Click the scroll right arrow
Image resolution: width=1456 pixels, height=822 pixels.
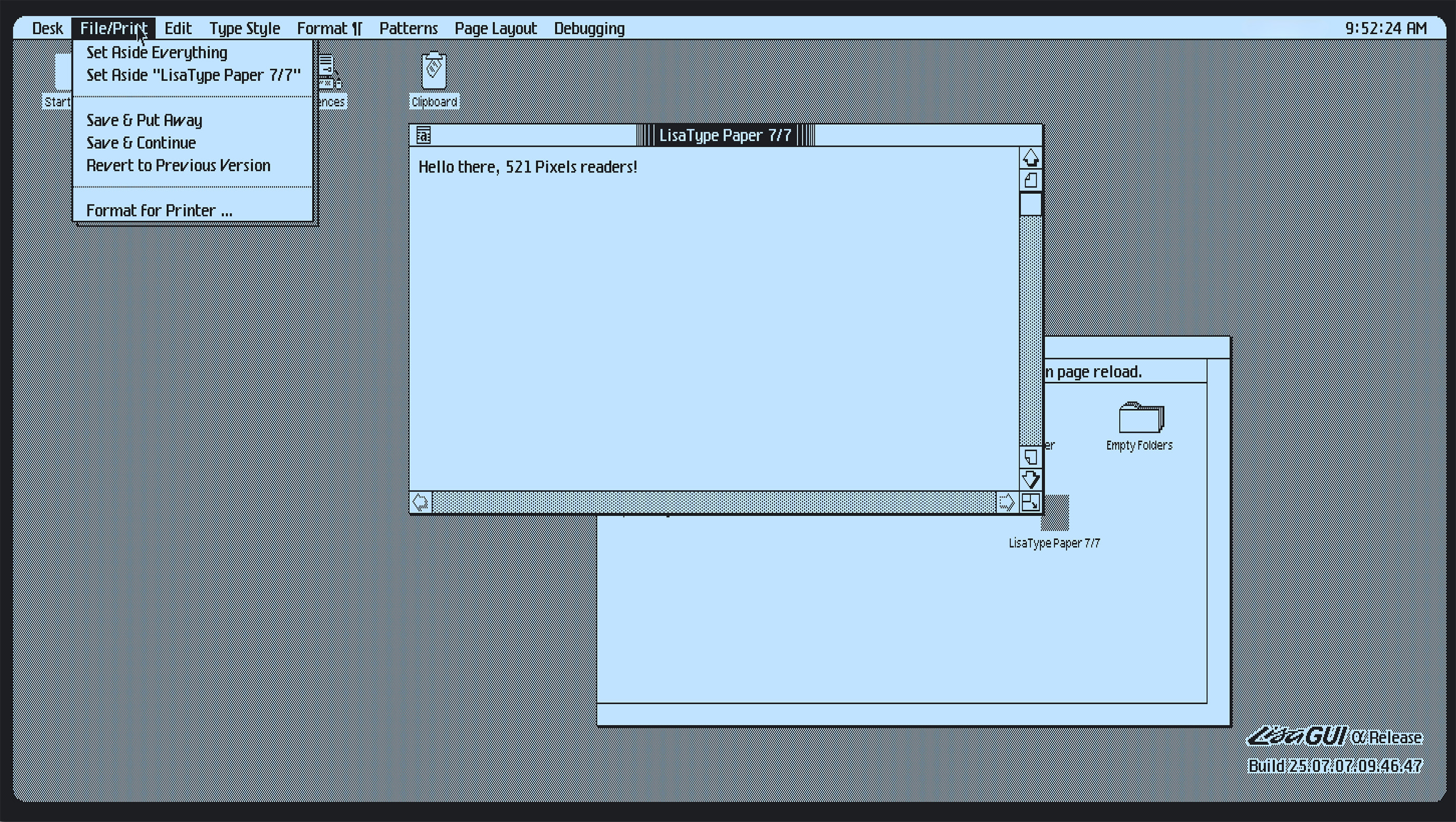[x=1007, y=502]
